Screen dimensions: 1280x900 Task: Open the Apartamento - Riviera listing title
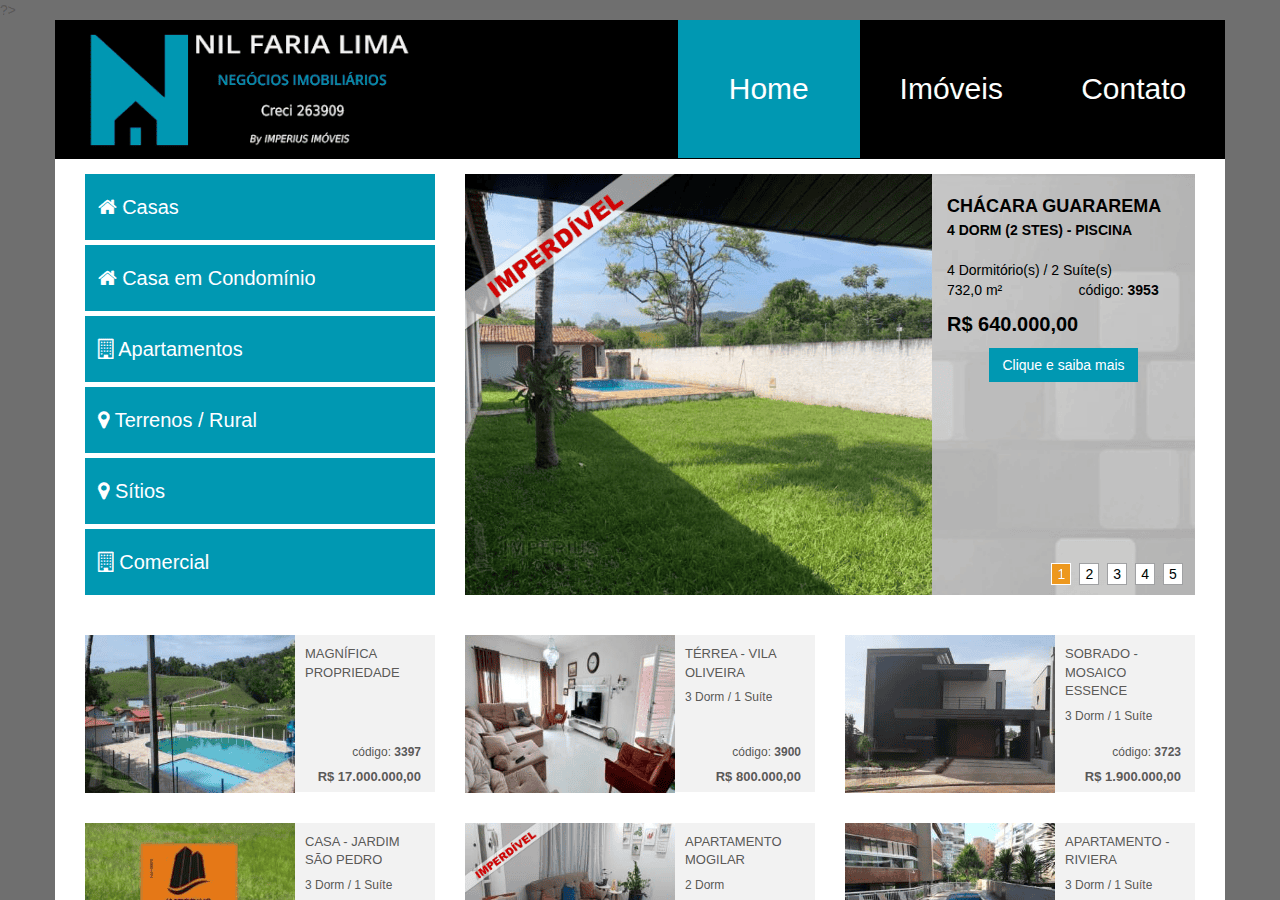[1117, 850]
